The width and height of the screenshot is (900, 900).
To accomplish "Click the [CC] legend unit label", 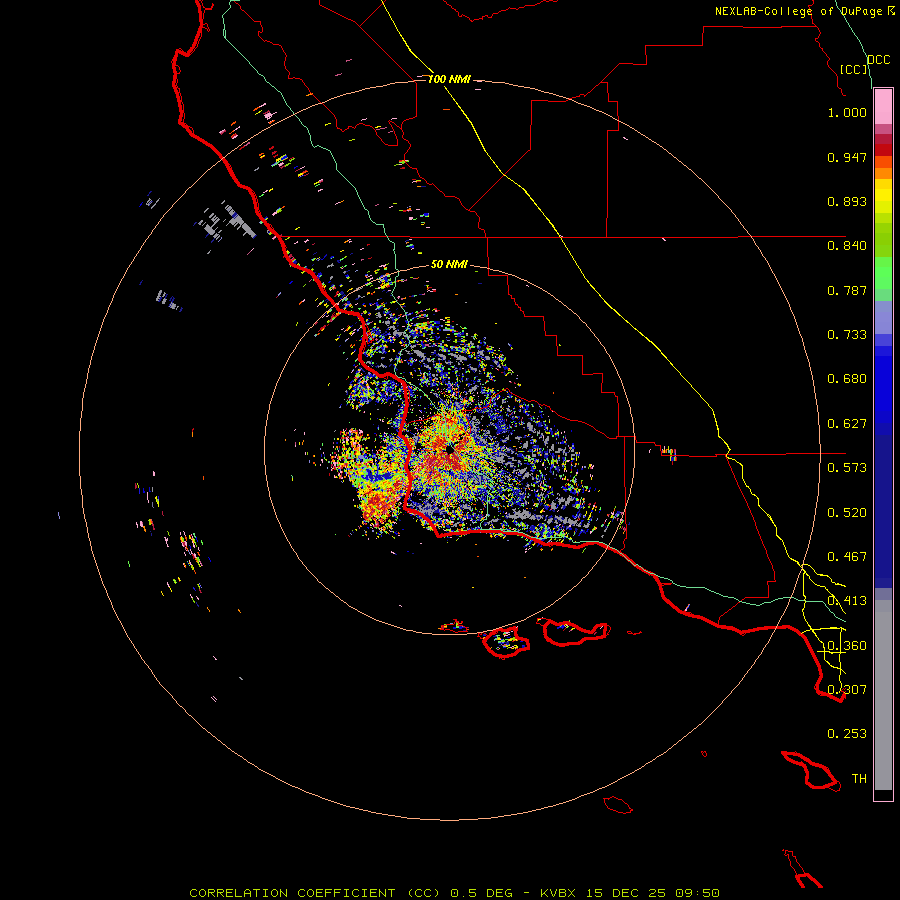I will click(x=854, y=69).
